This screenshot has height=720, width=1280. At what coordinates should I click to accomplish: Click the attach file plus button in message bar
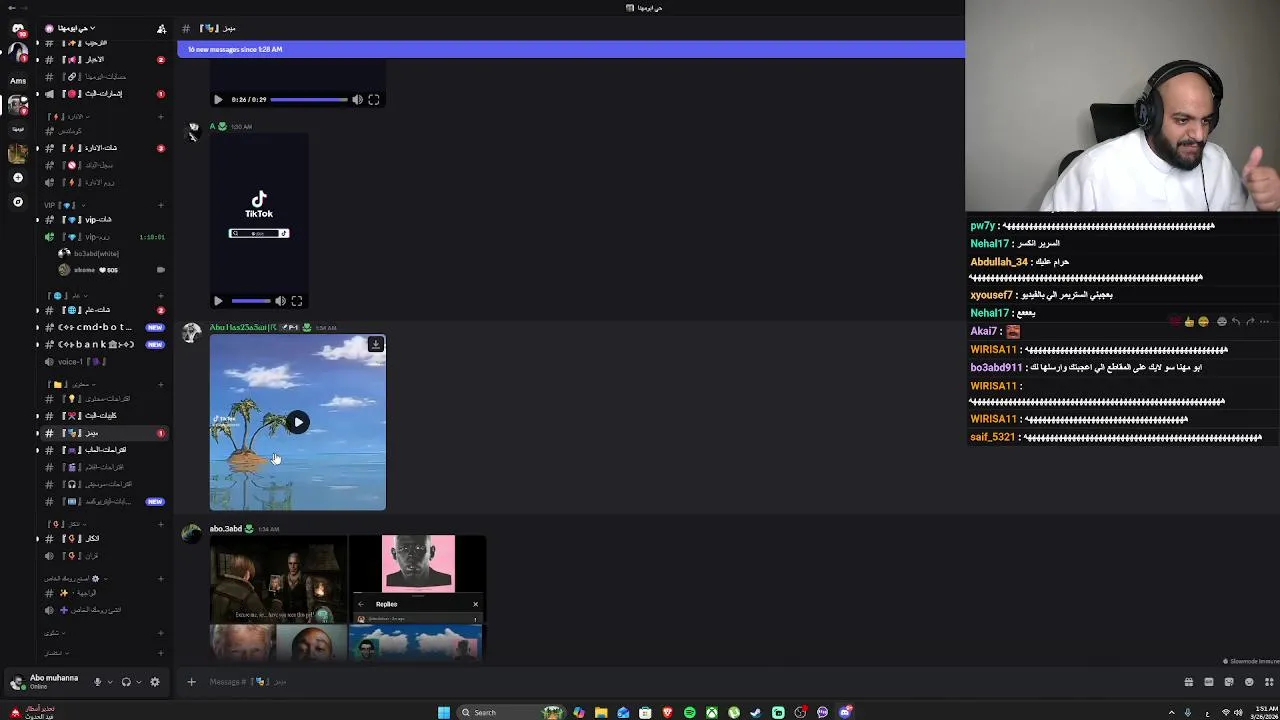point(191,682)
